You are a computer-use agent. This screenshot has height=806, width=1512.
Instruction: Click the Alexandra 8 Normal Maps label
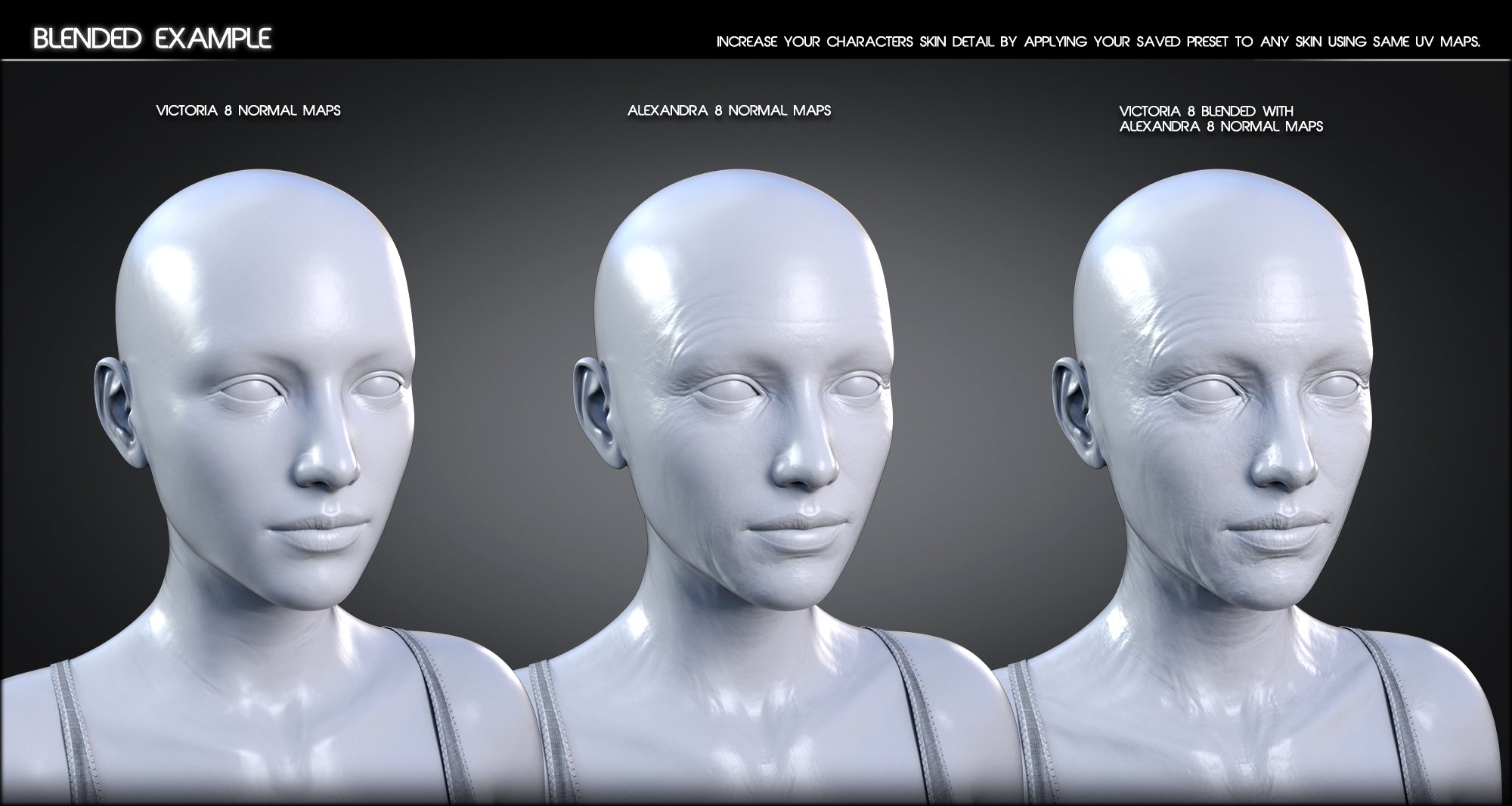(x=730, y=109)
